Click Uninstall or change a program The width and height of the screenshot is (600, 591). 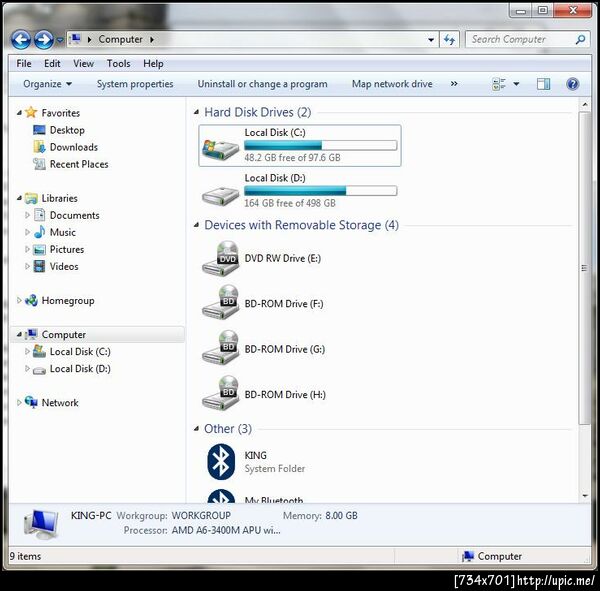point(262,84)
